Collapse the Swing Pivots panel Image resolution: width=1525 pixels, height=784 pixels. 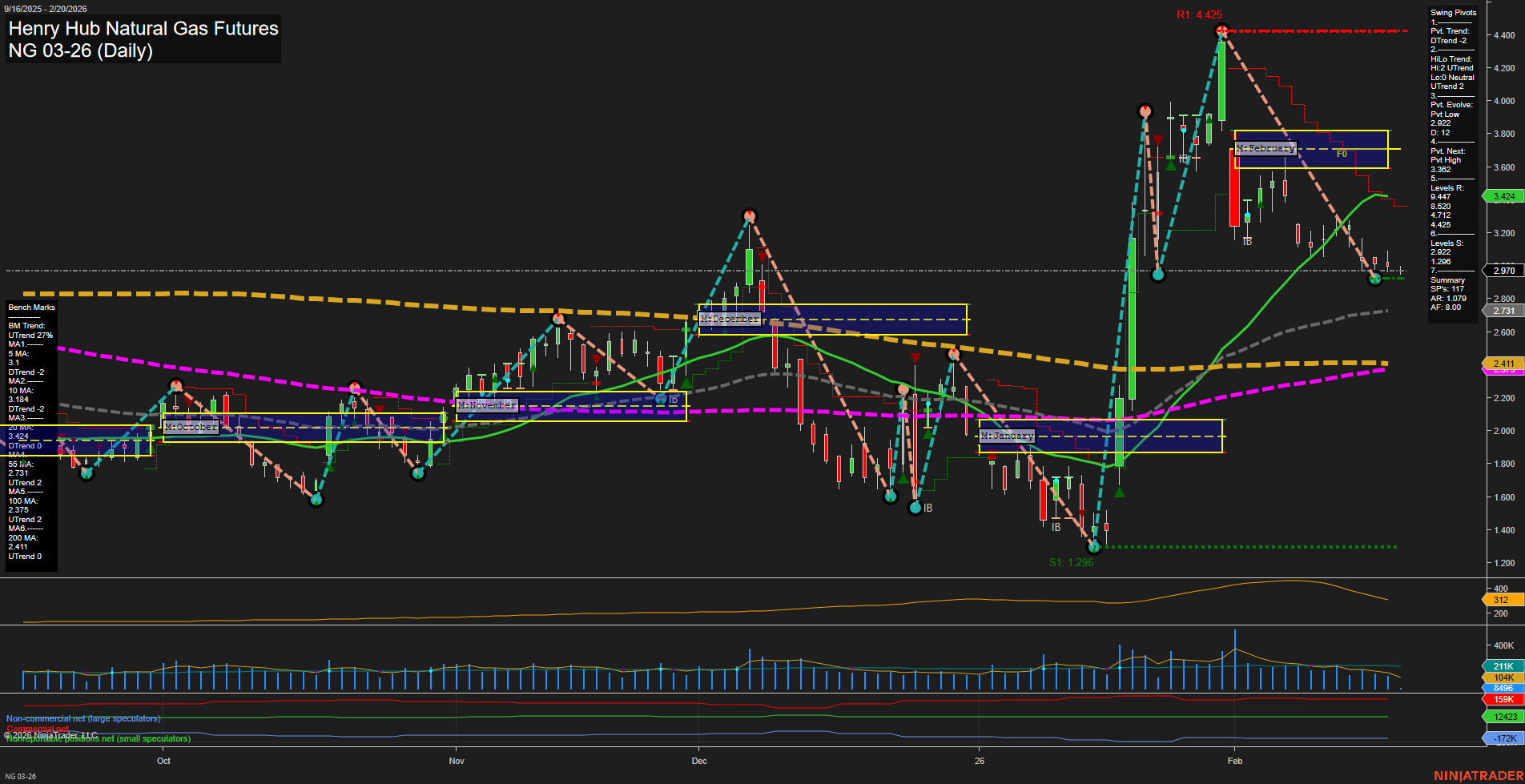[x=1454, y=12]
